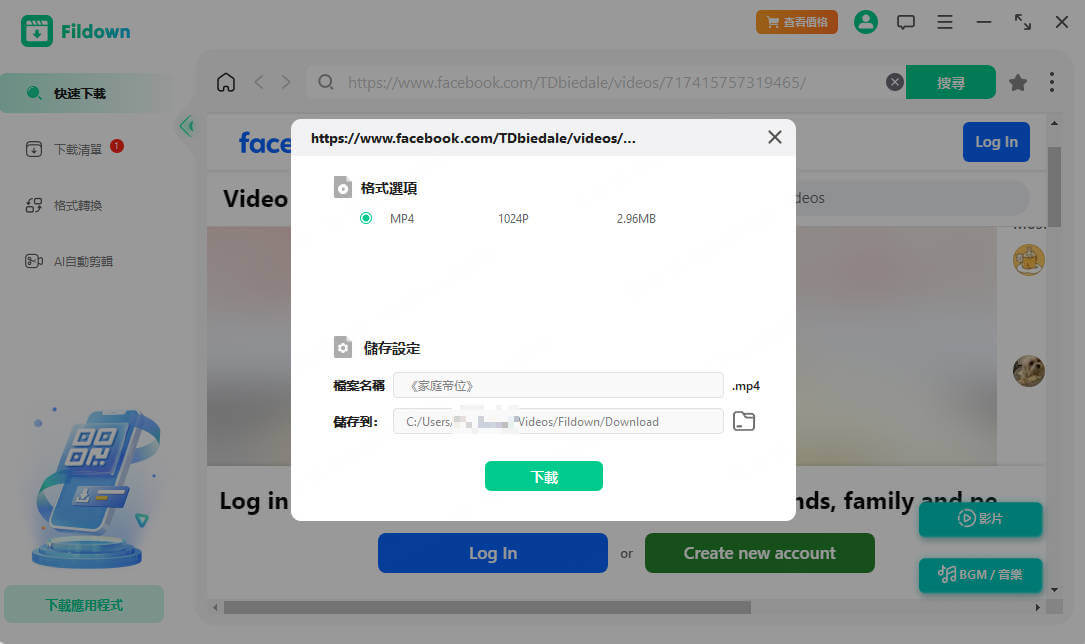Click the Facebook Log In header button

996,142
